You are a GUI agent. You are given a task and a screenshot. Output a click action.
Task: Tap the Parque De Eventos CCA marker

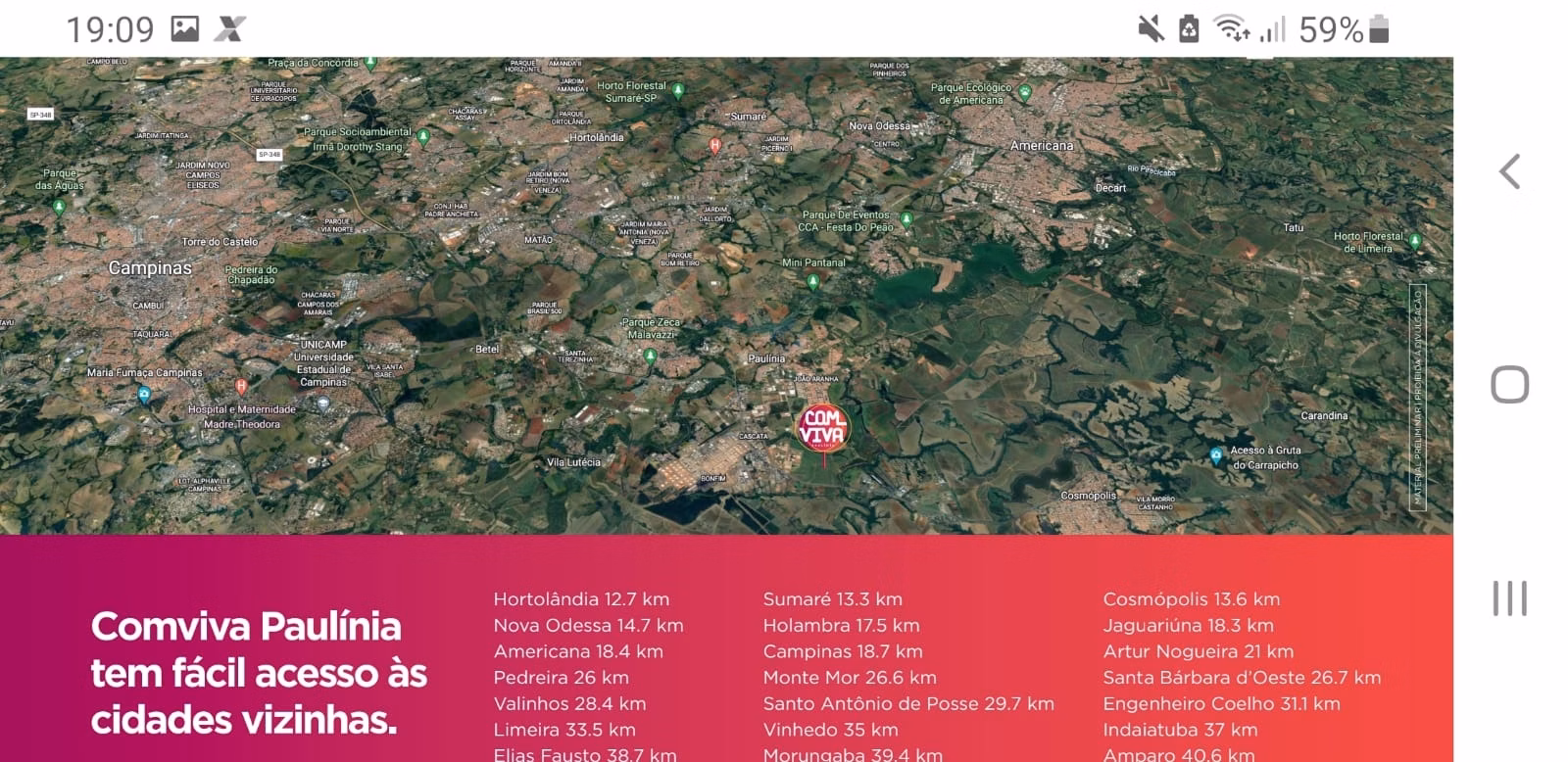[906, 218]
